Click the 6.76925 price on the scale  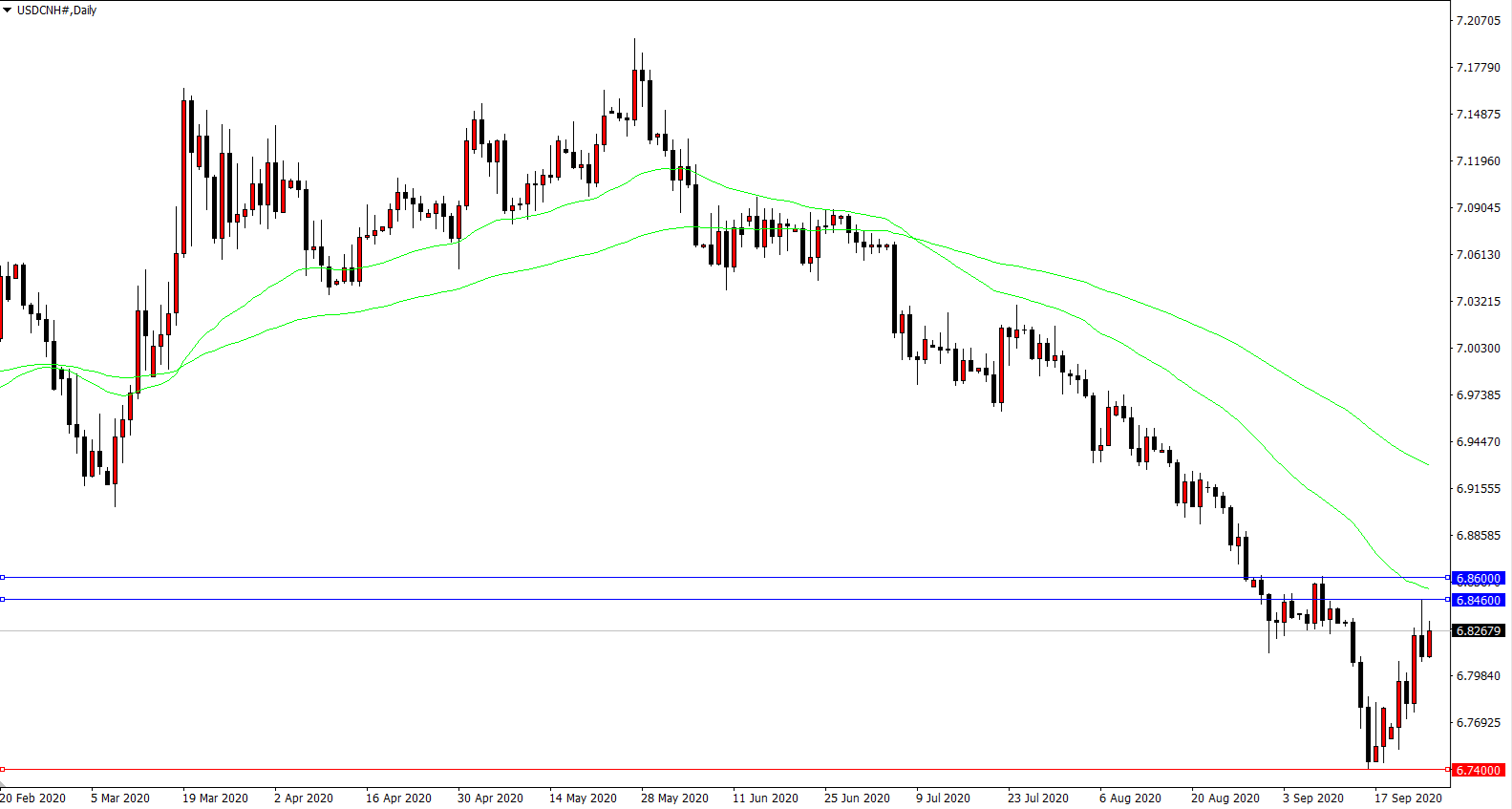[x=1478, y=723]
